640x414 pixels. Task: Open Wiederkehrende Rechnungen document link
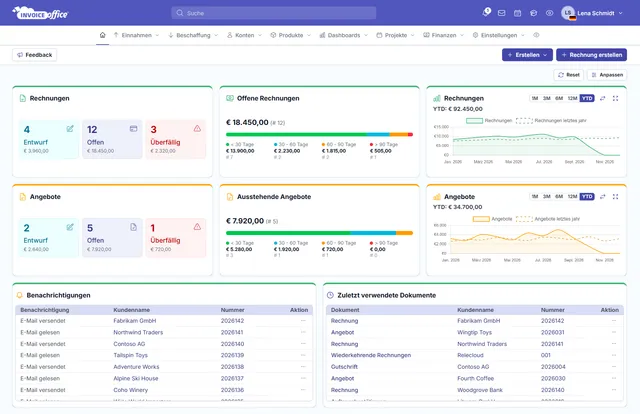pos(371,355)
